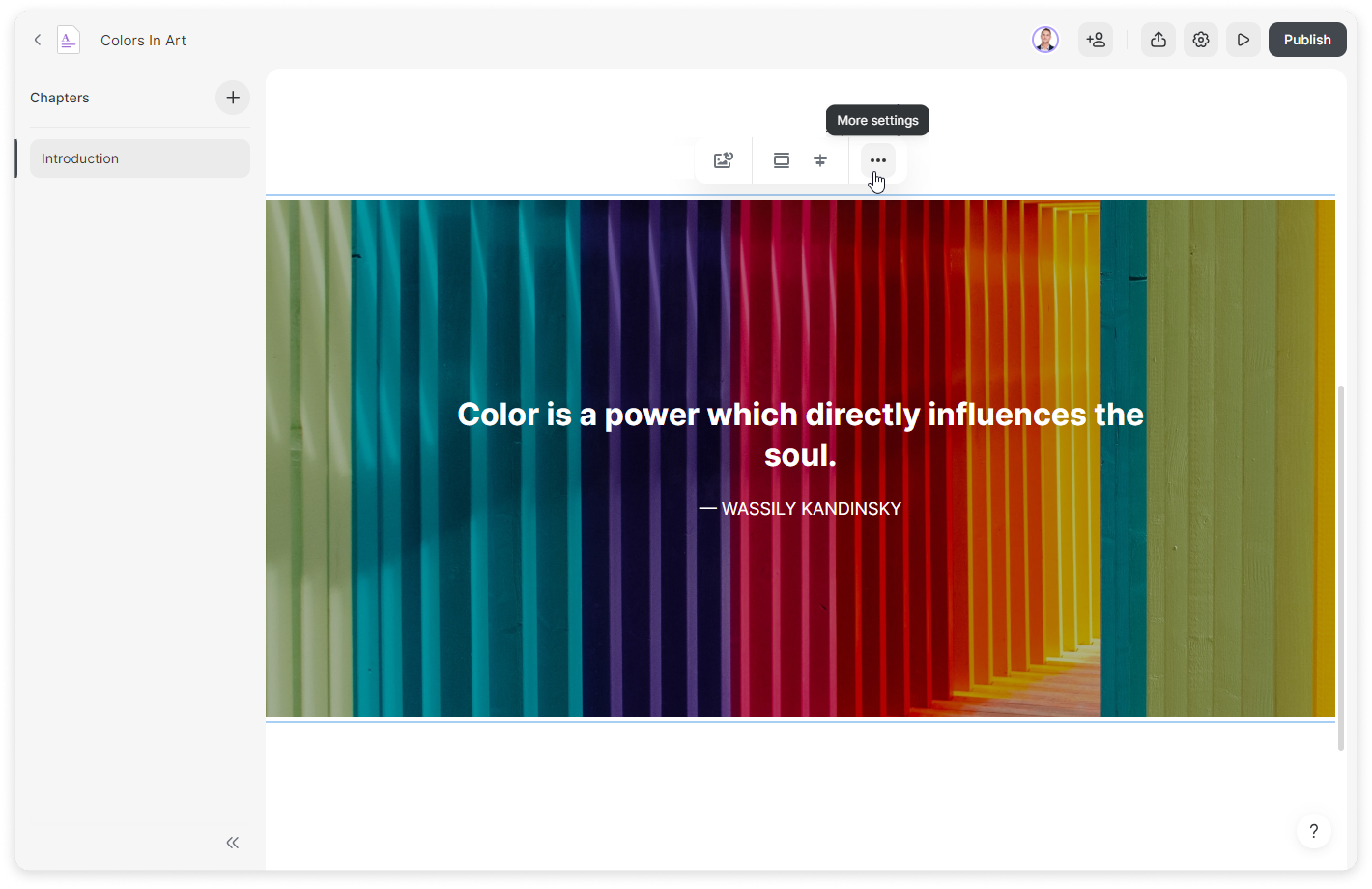Change the block background image
Image resolution: width=1372 pixels, height=889 pixels.
(723, 160)
